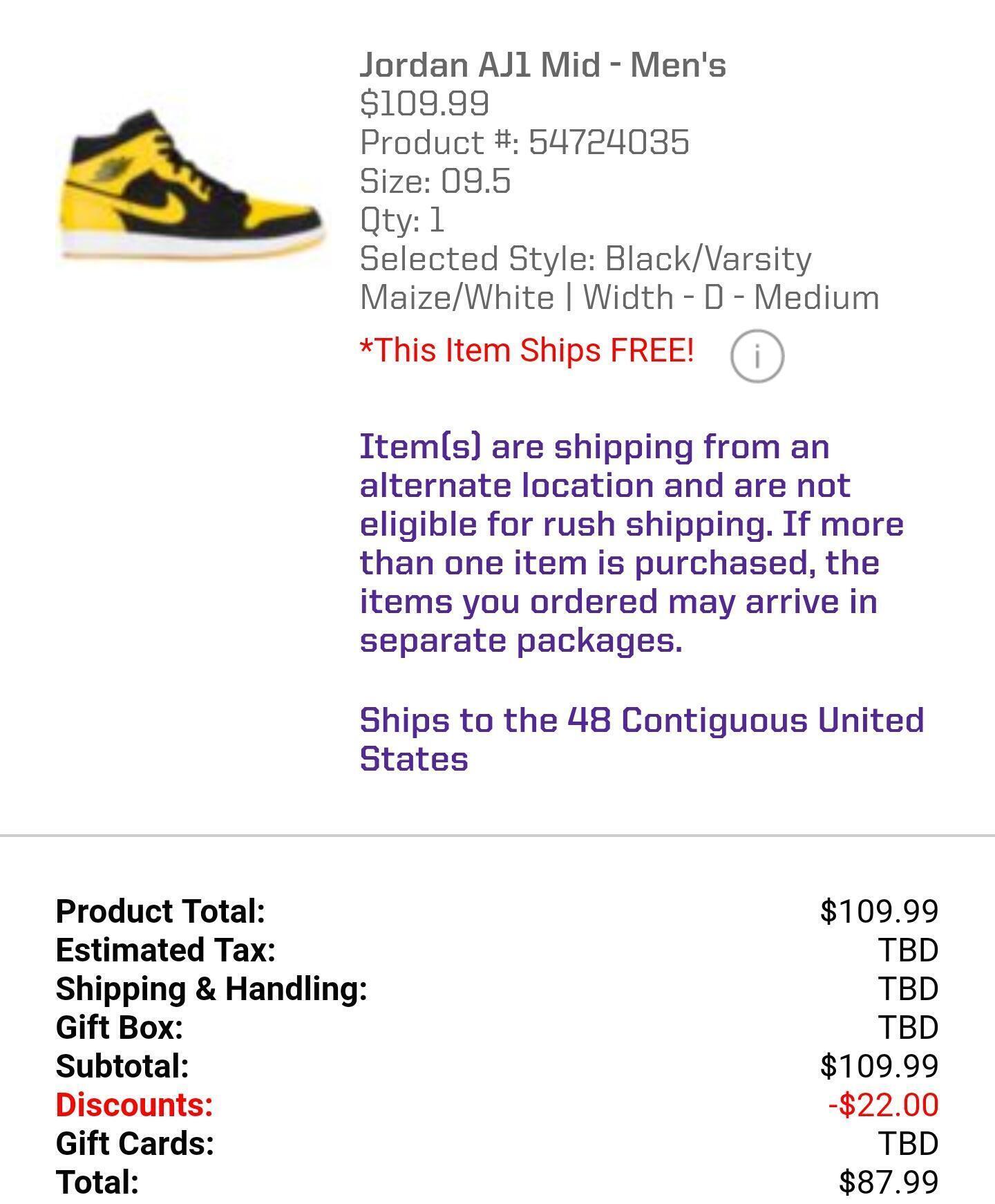Select the Product # 54724035 line
995x1204 pixels.
tap(524, 142)
